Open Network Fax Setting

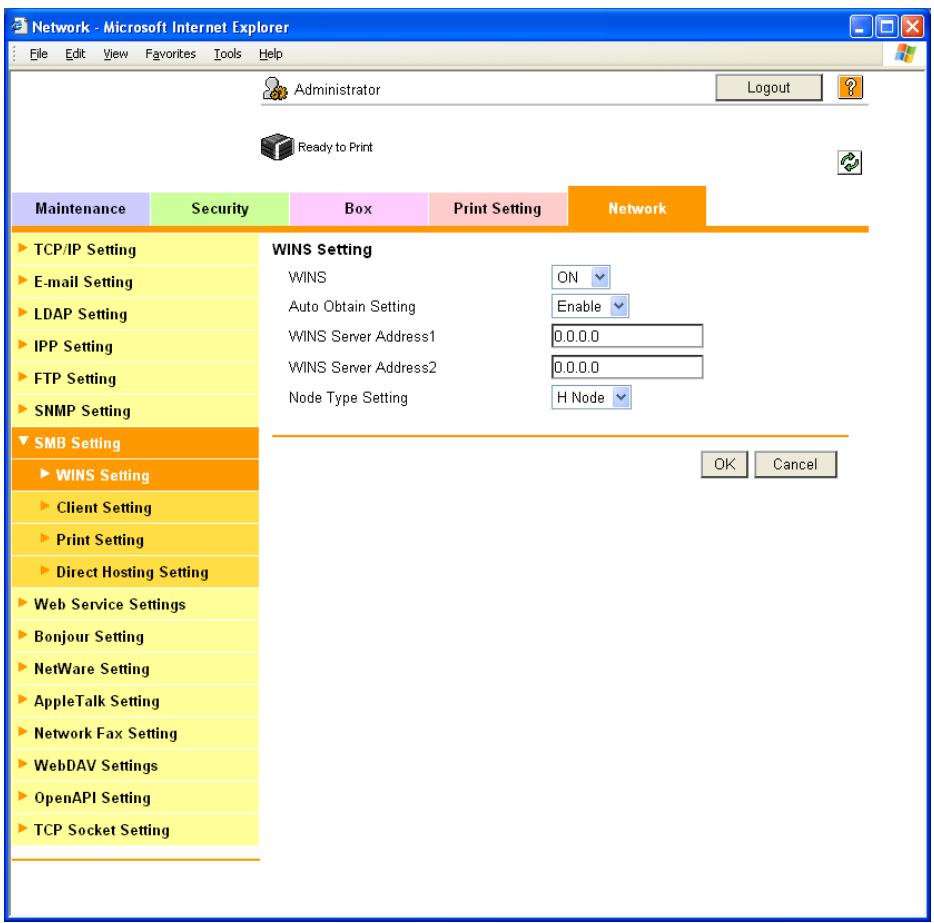(x=135, y=732)
